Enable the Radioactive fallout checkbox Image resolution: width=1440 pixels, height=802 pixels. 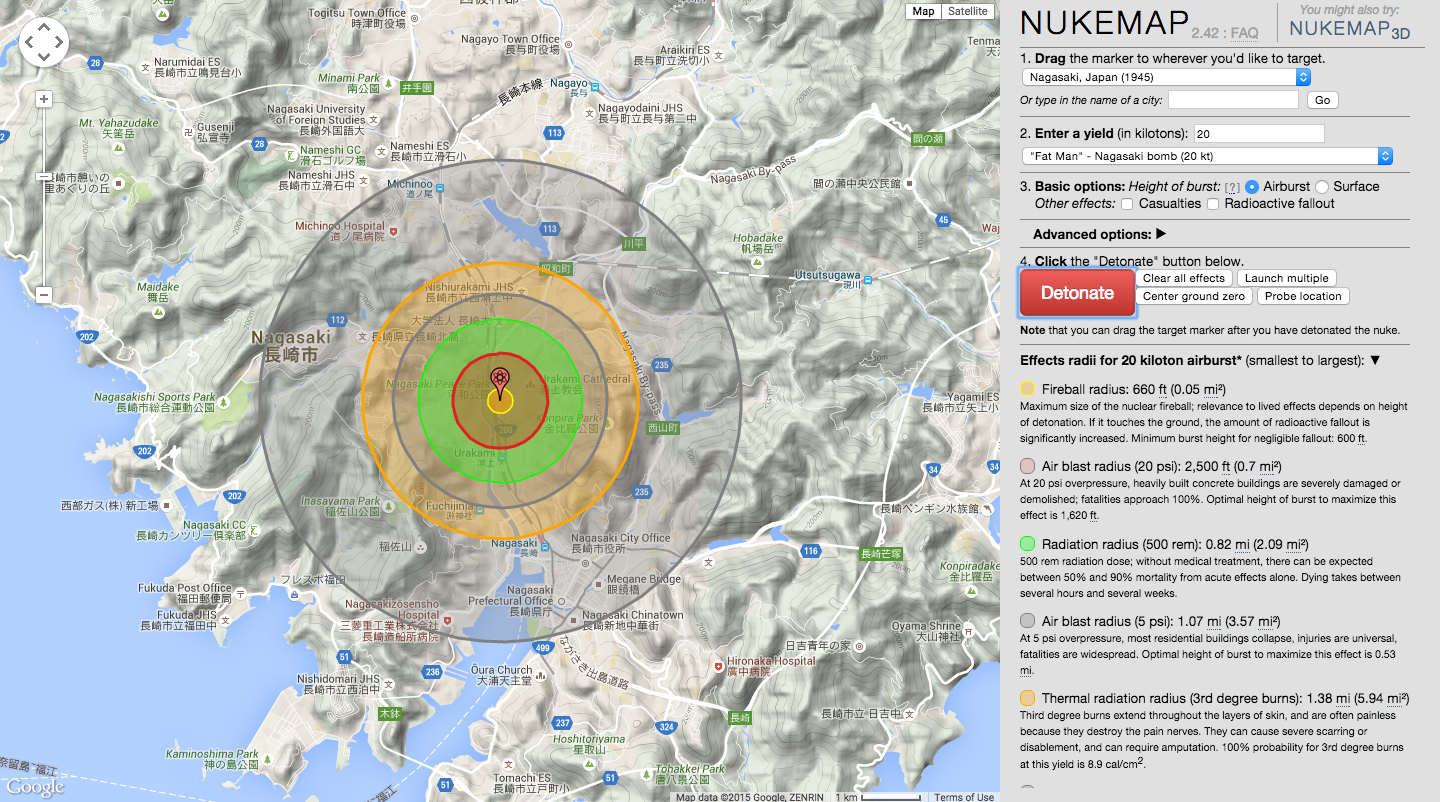(x=1213, y=203)
